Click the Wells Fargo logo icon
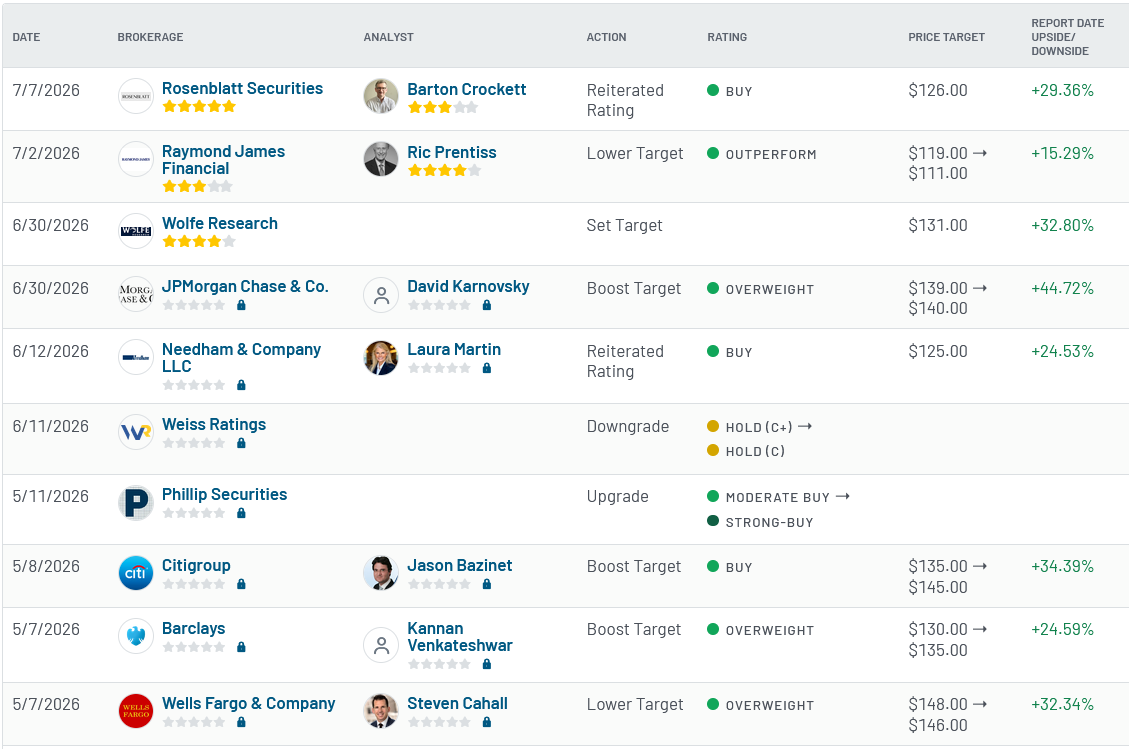Screen dimensions: 1129x749 click(135, 711)
